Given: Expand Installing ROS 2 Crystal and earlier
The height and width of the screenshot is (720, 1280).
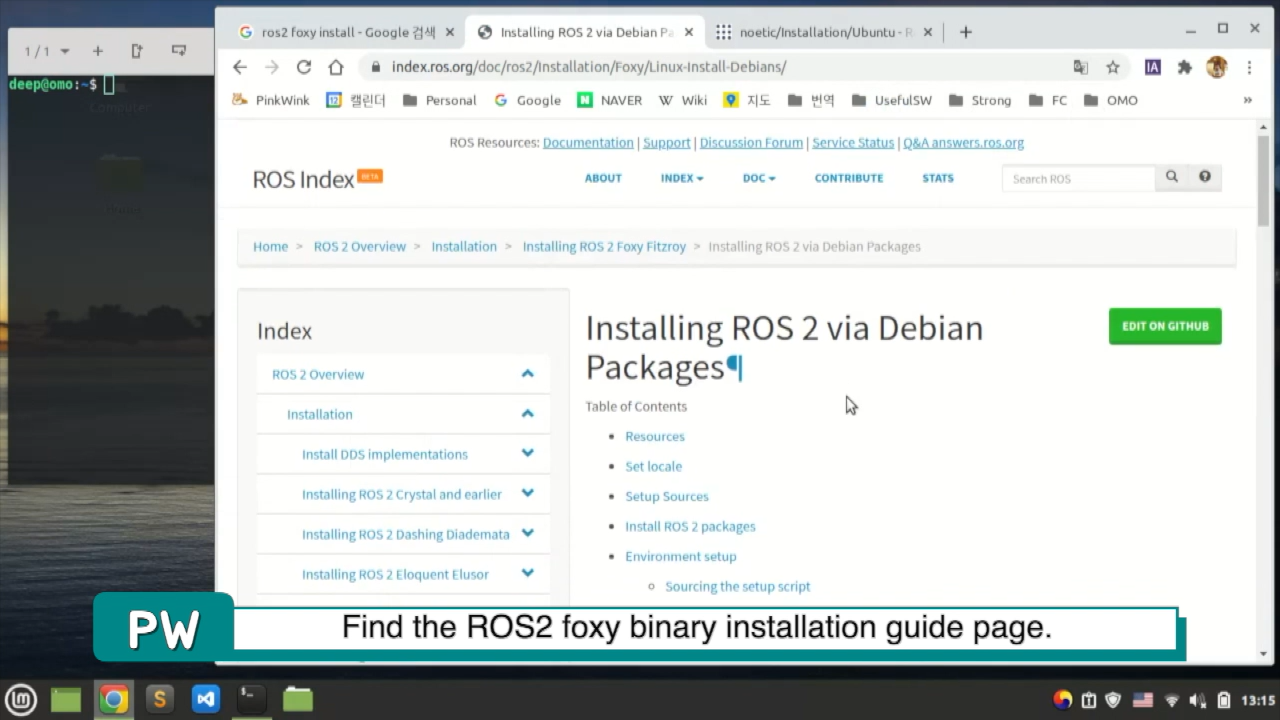Looking at the screenshot, I should (527, 493).
